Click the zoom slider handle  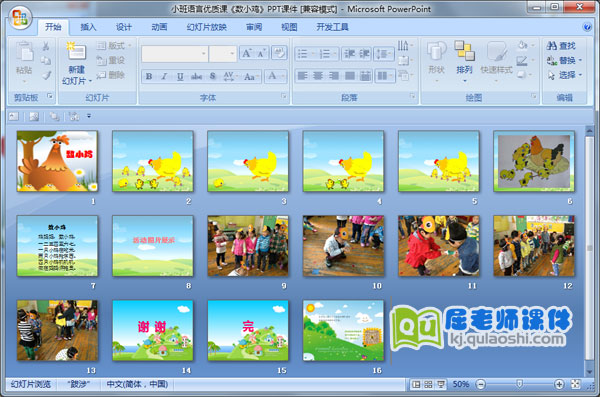tap(519, 384)
